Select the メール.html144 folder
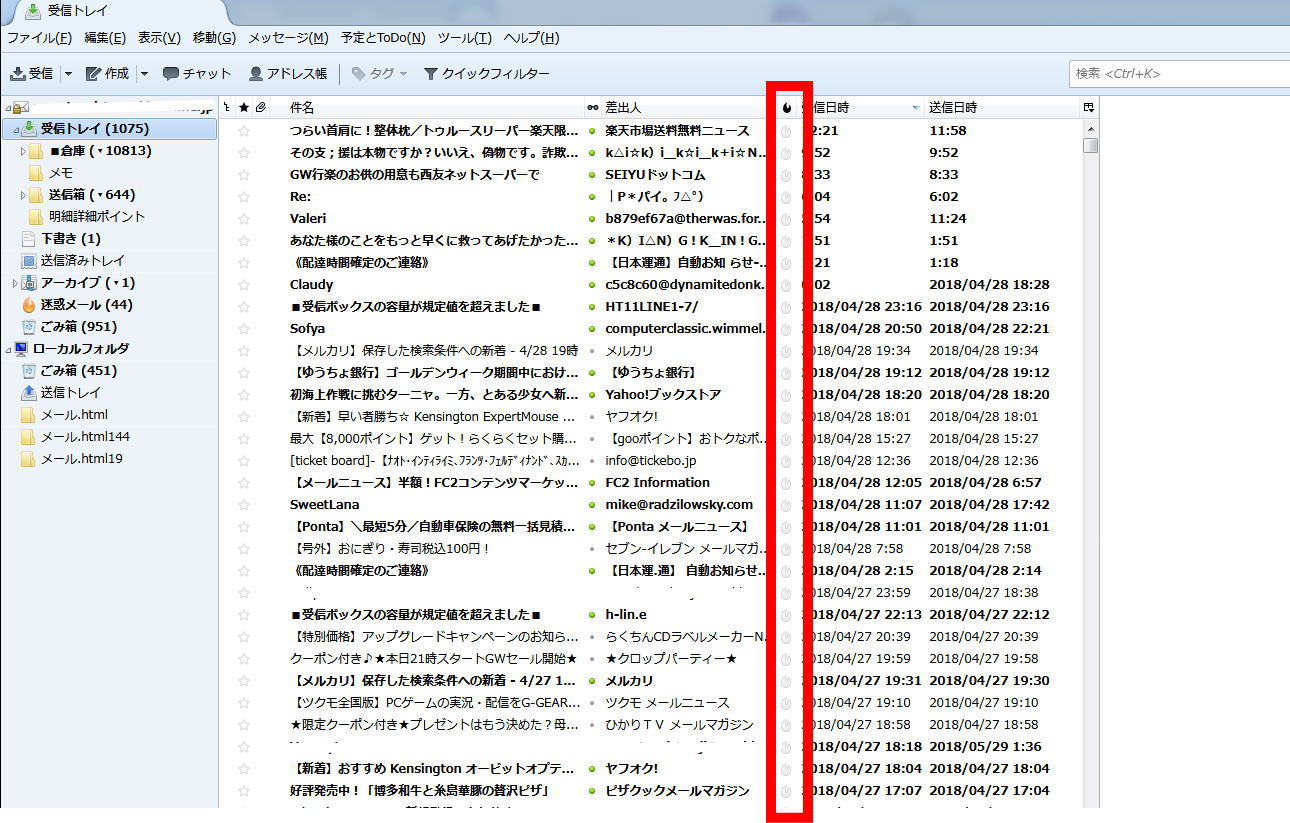The image size is (1290, 823). [85, 437]
